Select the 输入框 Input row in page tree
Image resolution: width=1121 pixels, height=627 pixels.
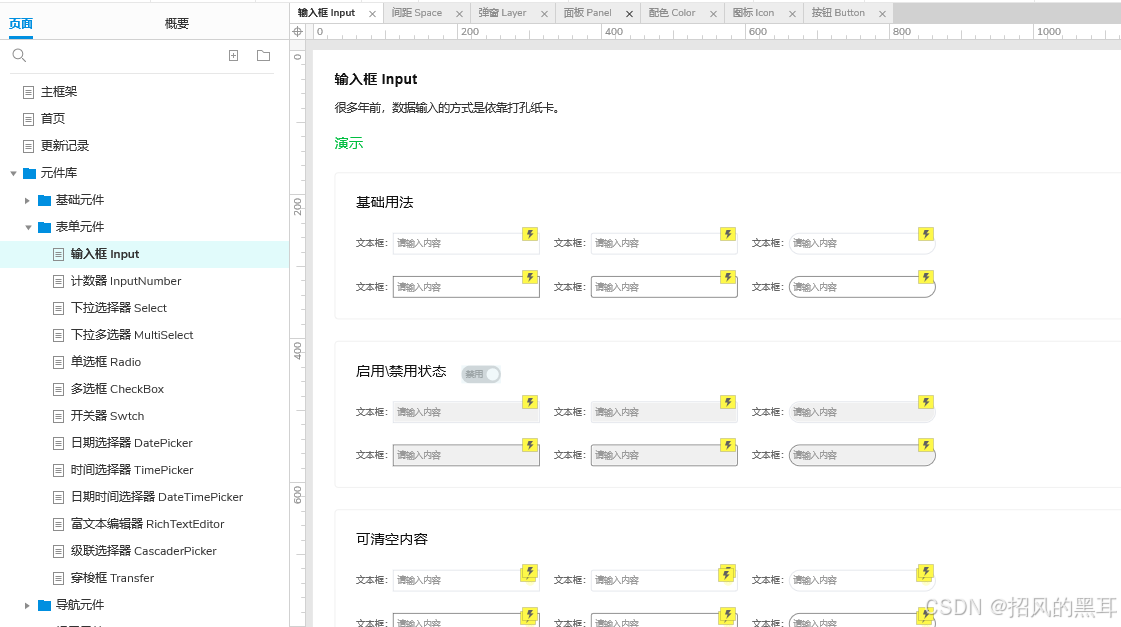[144, 255]
